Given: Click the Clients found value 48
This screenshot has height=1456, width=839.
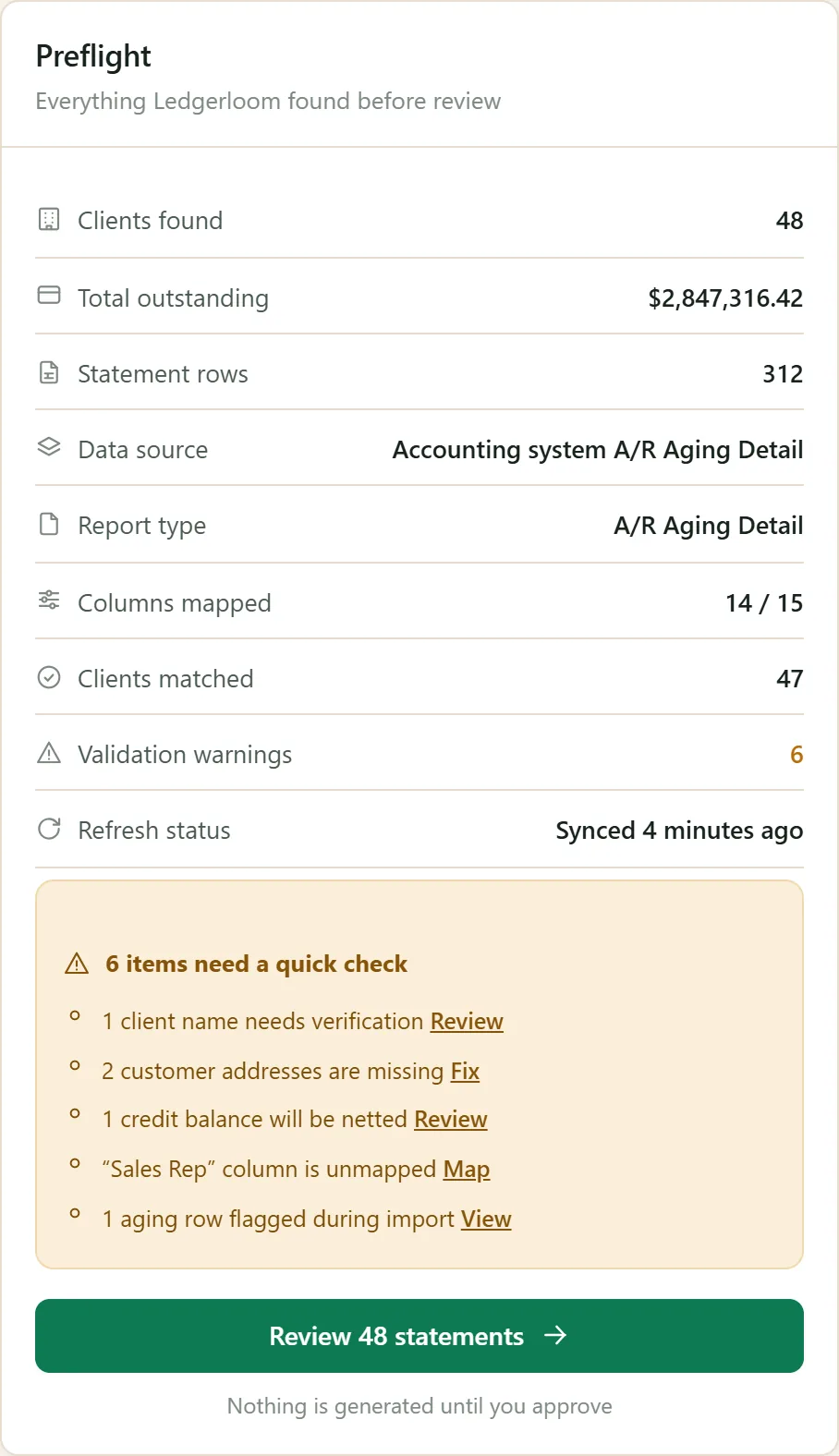Looking at the screenshot, I should (789, 221).
